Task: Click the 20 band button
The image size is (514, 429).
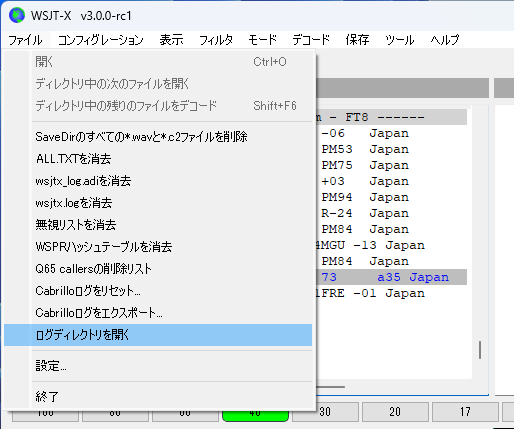Action: (395, 412)
